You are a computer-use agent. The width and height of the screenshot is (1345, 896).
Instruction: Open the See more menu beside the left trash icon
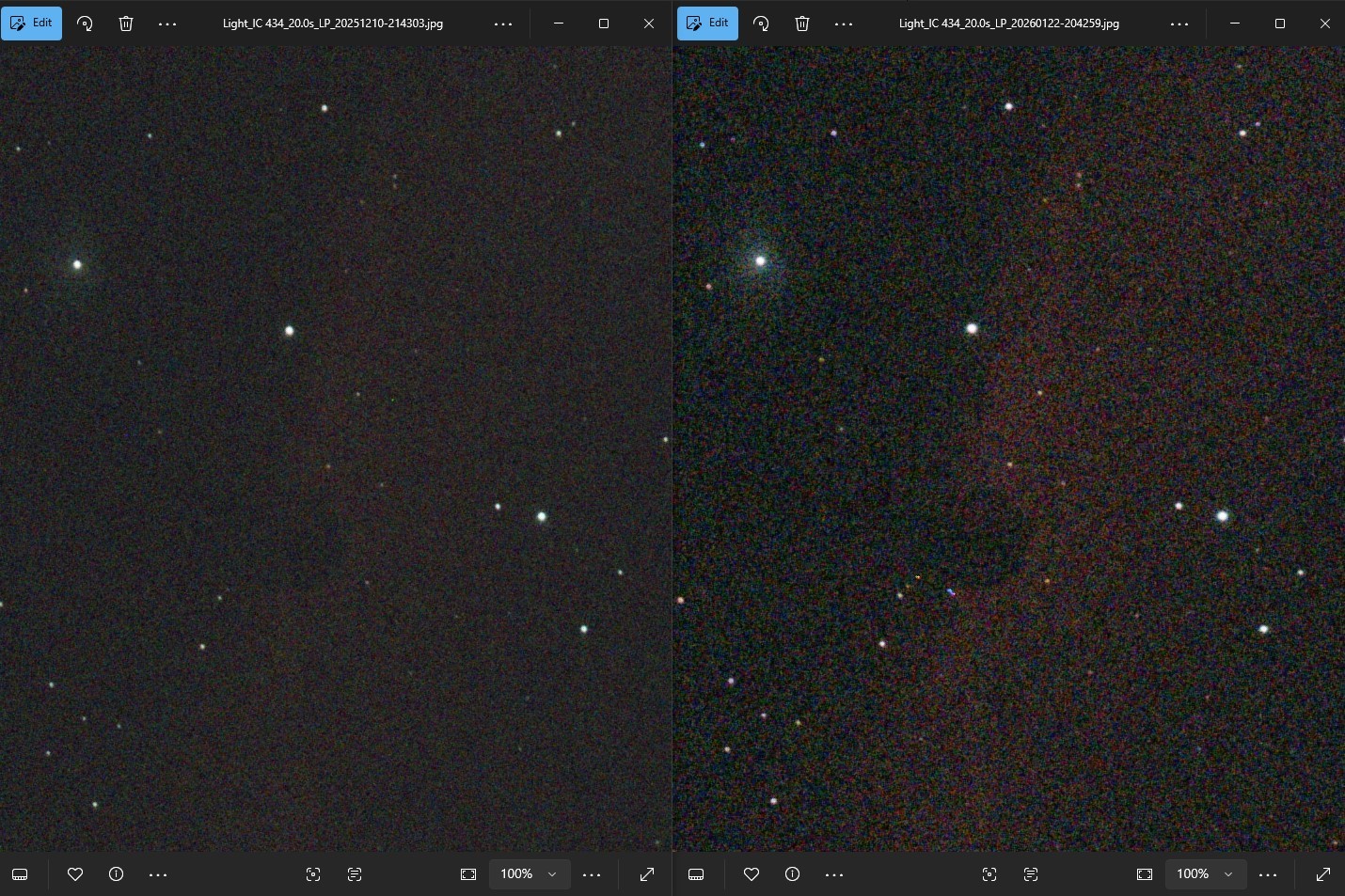pos(167,24)
